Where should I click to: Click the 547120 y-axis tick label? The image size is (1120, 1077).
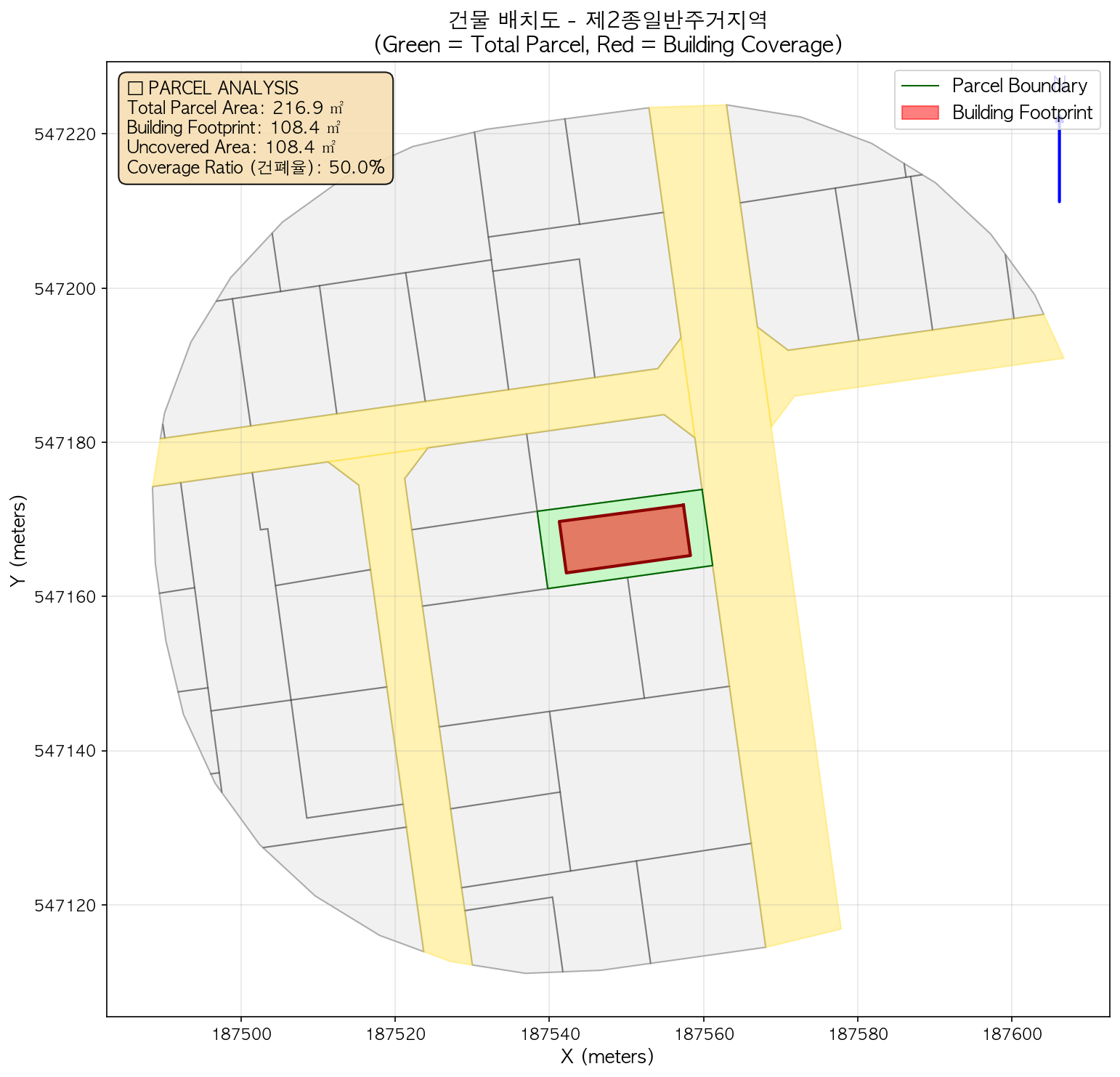pos(65,905)
